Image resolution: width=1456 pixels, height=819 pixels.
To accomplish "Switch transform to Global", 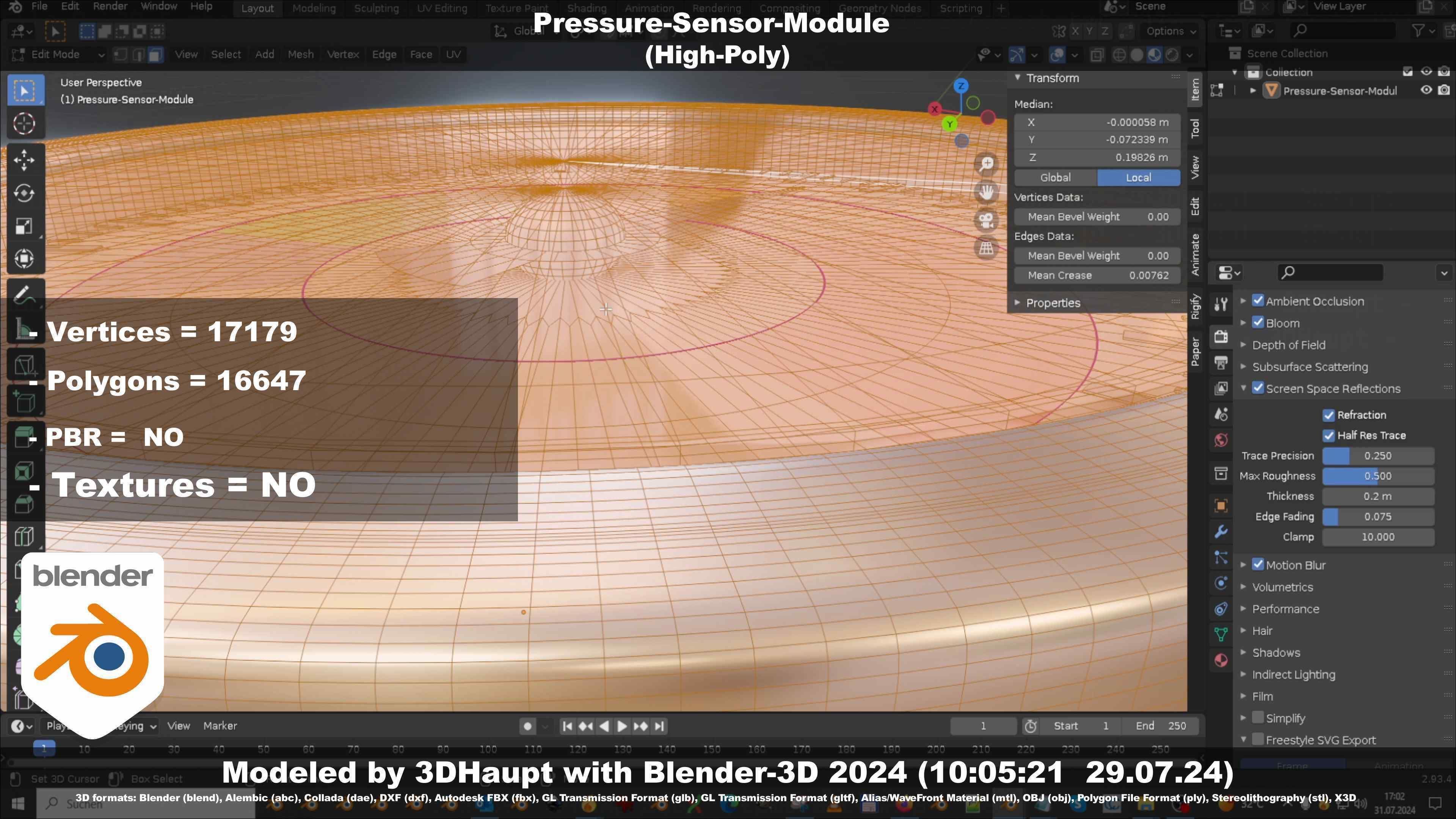I will pyautogui.click(x=1055, y=177).
